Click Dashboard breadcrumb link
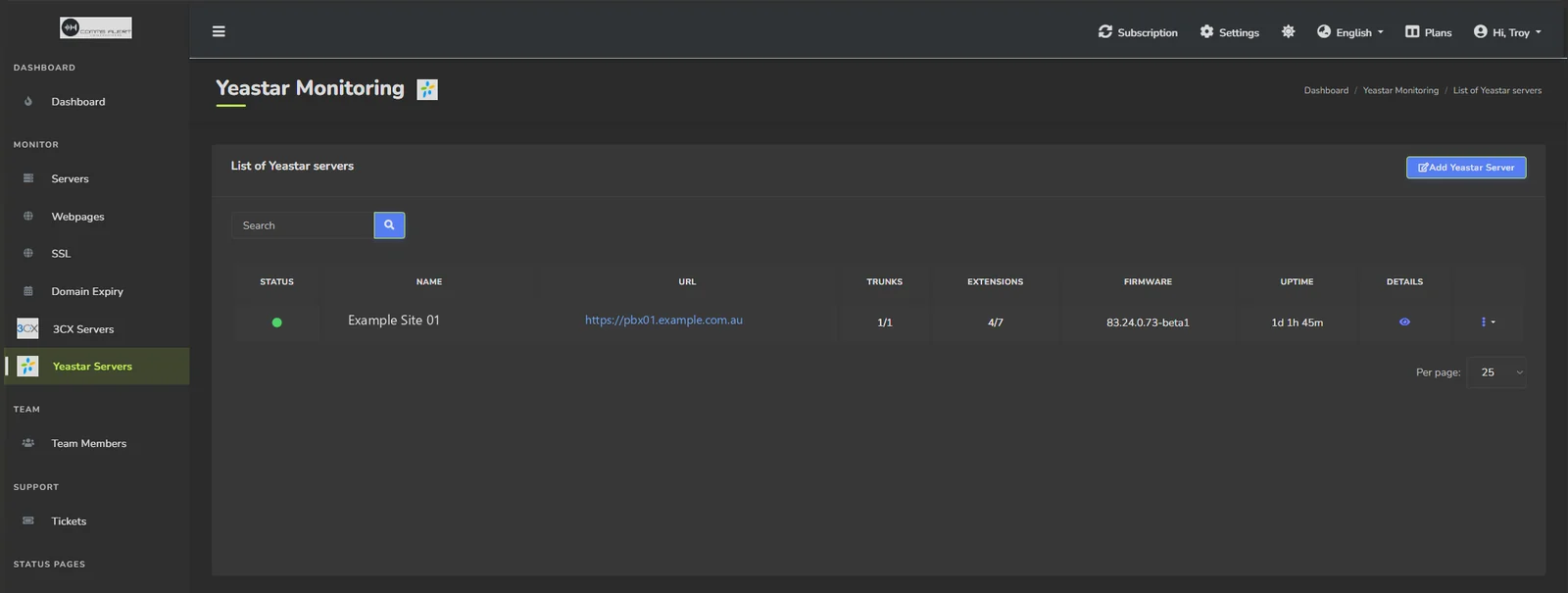Image resolution: width=1568 pixels, height=593 pixels. [1326, 90]
